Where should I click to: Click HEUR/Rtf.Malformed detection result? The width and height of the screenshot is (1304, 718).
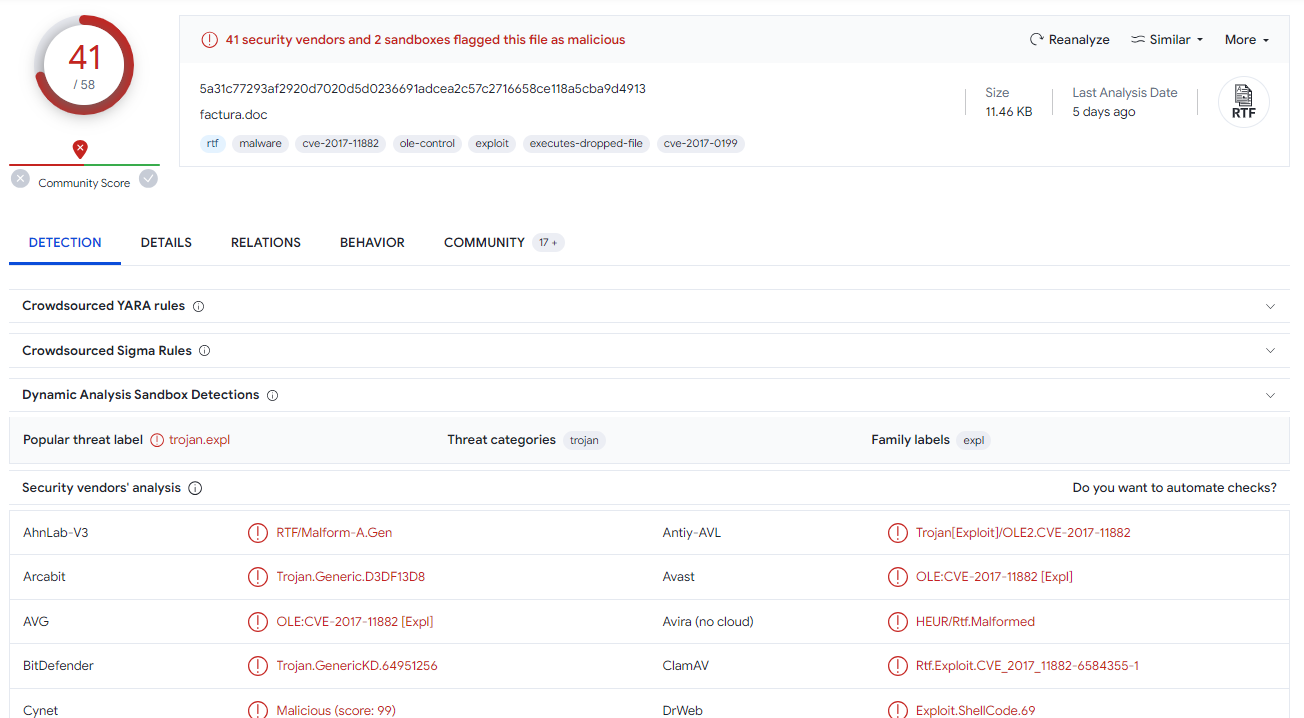click(975, 622)
